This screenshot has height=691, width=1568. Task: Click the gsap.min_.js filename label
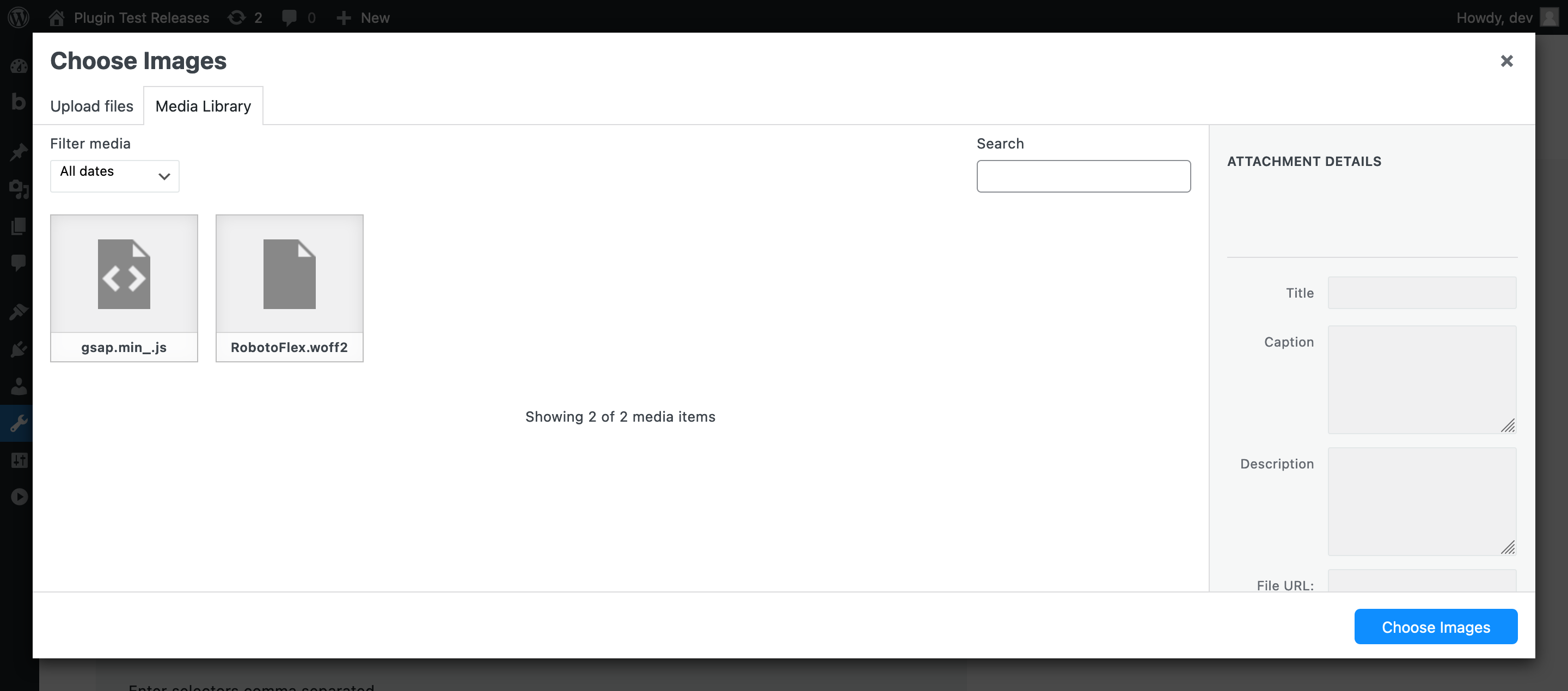point(124,347)
